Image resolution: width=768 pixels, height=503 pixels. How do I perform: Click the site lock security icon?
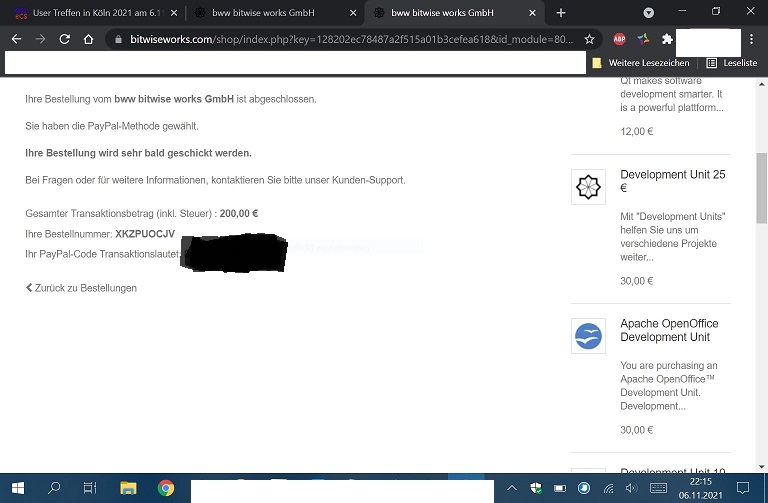[118, 39]
